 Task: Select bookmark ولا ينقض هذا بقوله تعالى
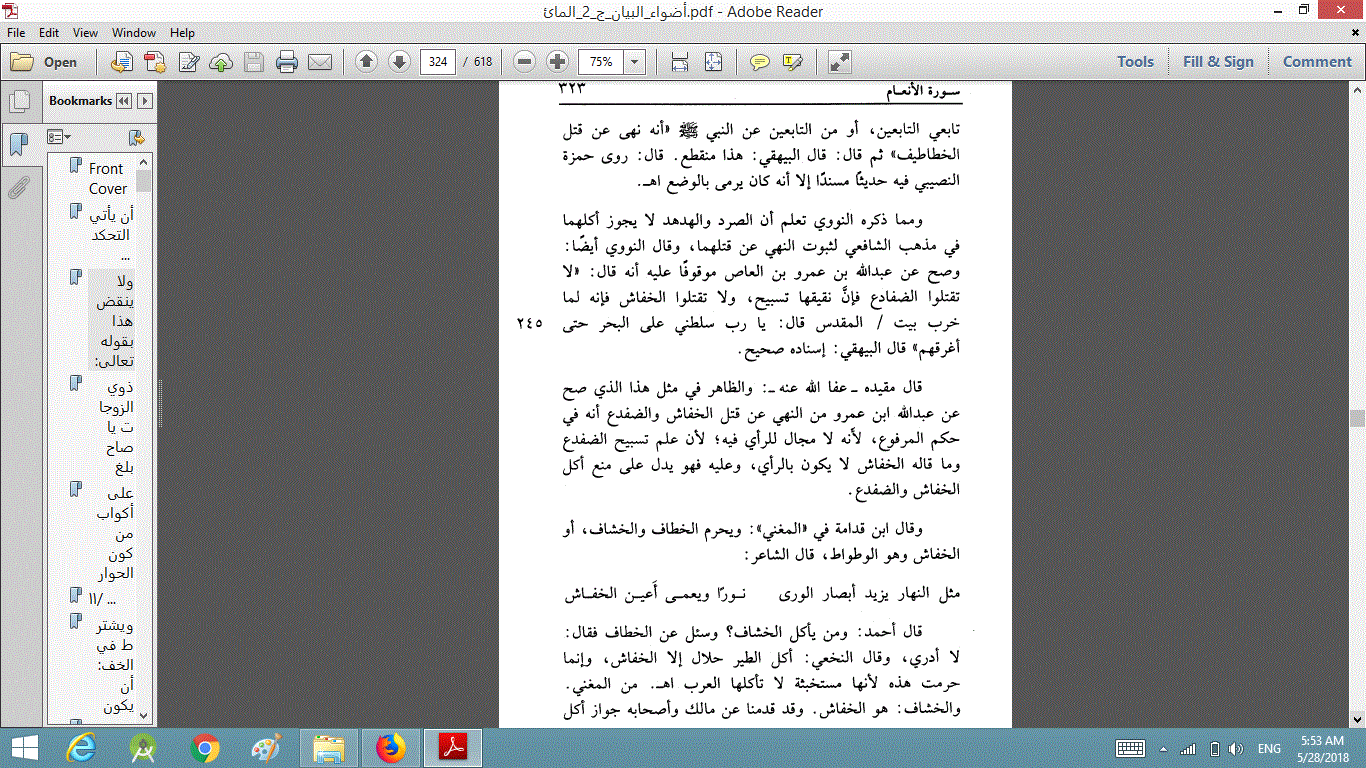coord(113,321)
